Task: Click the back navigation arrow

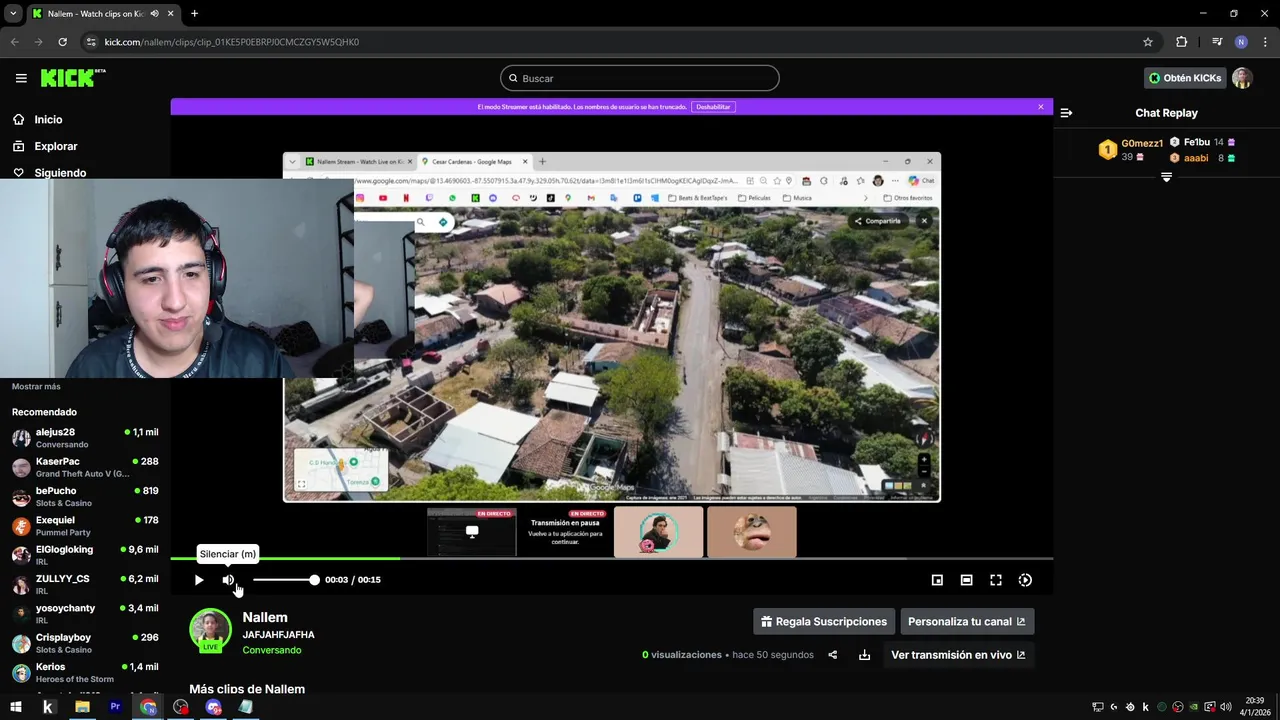Action: (14, 42)
